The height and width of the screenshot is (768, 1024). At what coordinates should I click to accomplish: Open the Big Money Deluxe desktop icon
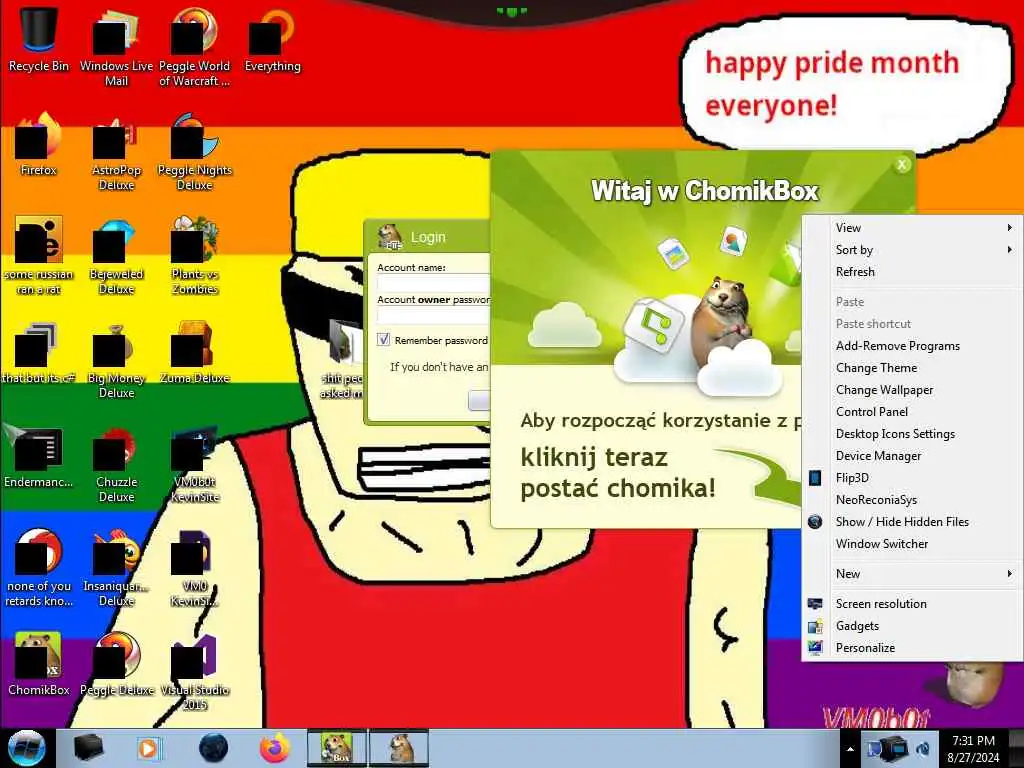(x=116, y=360)
